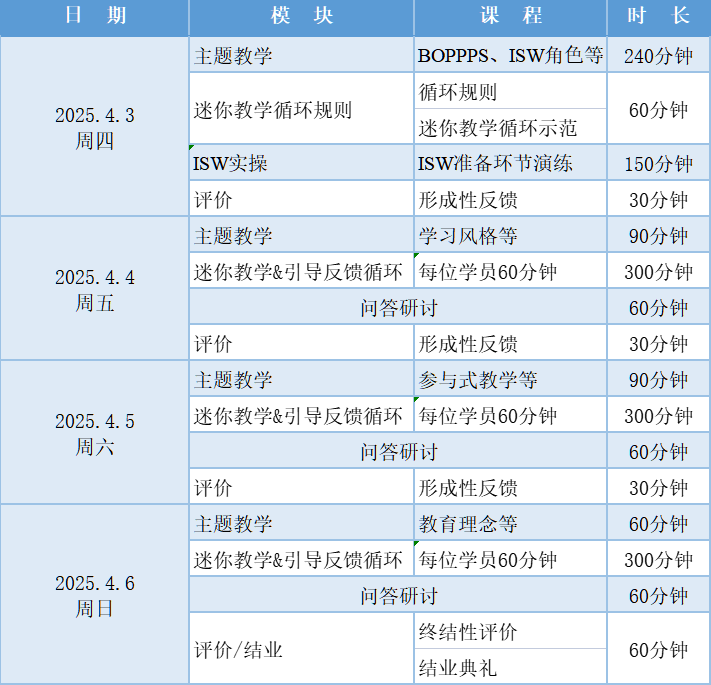Image resolution: width=711 pixels, height=685 pixels.
Task: Select the 迷你教学循环示范 course cell
Action: pyautogui.click(x=511, y=126)
